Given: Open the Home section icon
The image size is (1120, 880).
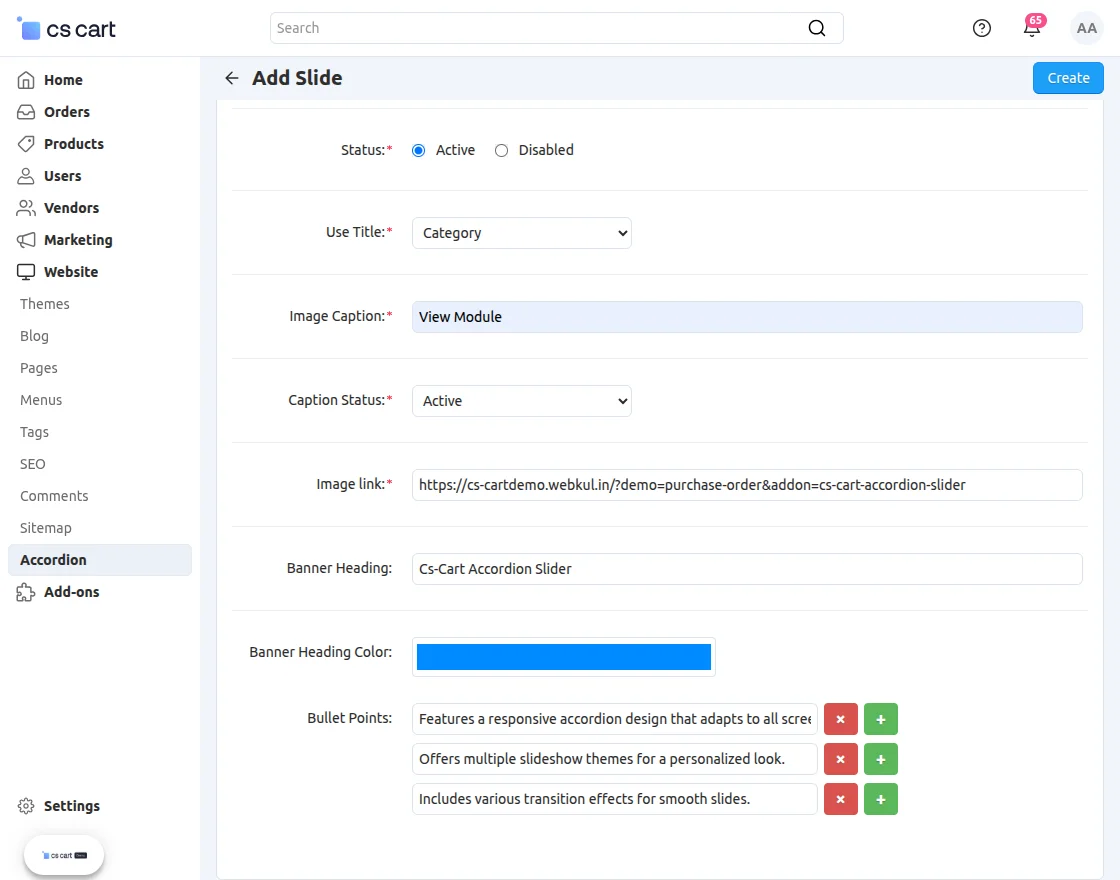Looking at the screenshot, I should point(24,80).
